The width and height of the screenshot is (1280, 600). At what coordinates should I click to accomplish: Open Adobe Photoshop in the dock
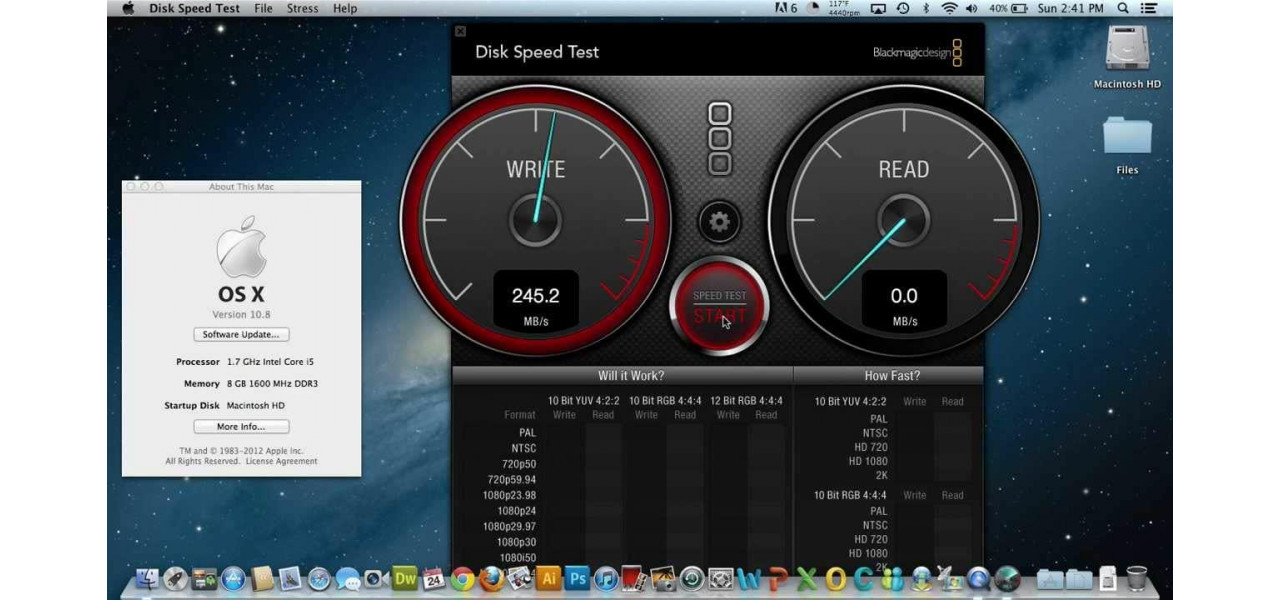pyautogui.click(x=577, y=577)
